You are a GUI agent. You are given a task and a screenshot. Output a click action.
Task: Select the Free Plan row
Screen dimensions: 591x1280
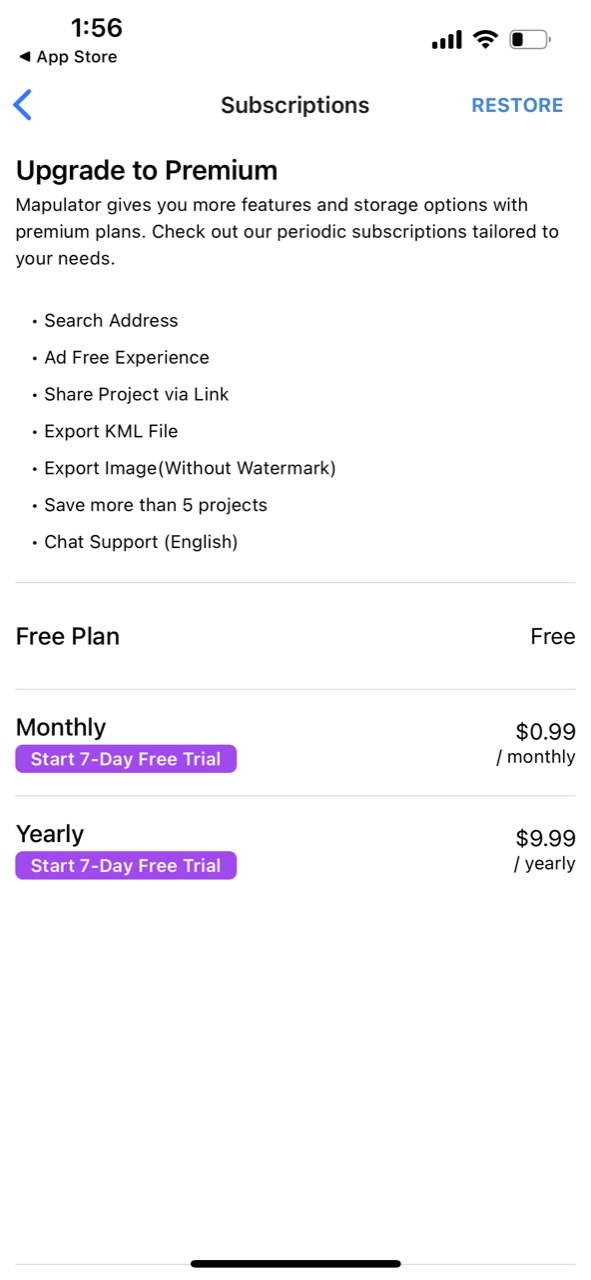coord(295,636)
